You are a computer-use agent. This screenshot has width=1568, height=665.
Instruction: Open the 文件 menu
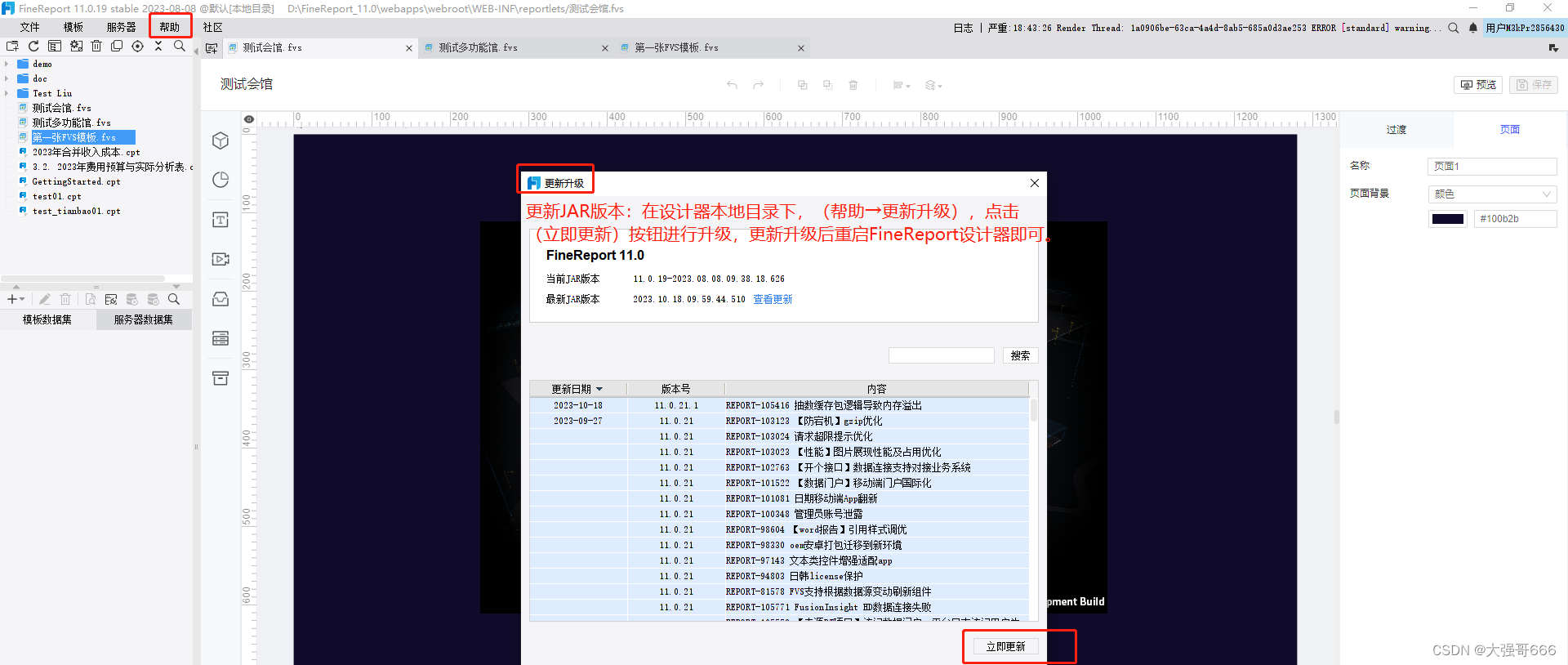[x=30, y=27]
